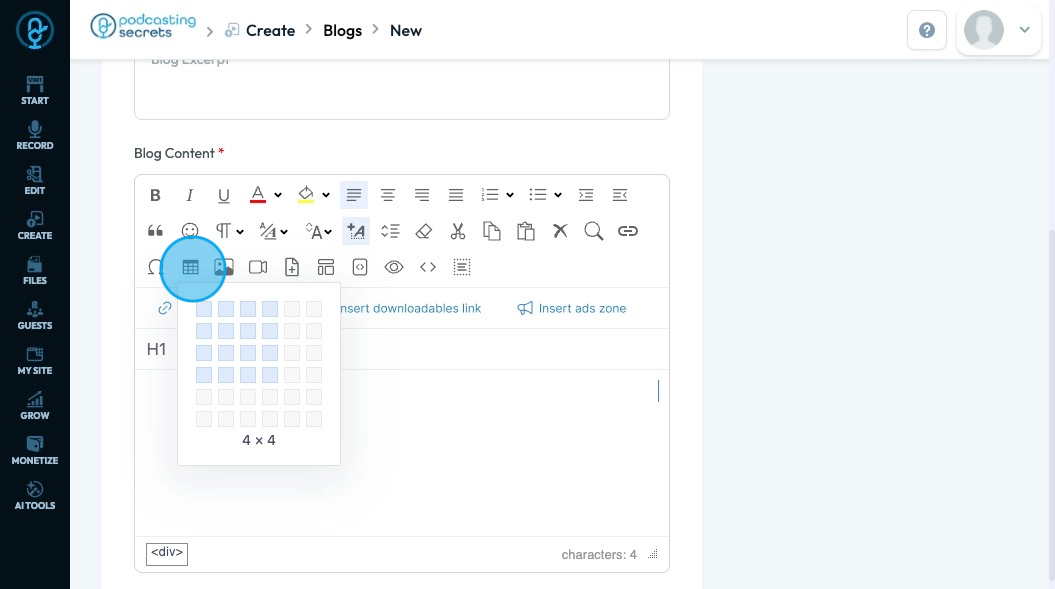Click the Blogs breadcrumb link
Viewport: 1055px width, 589px height.
coord(342,30)
